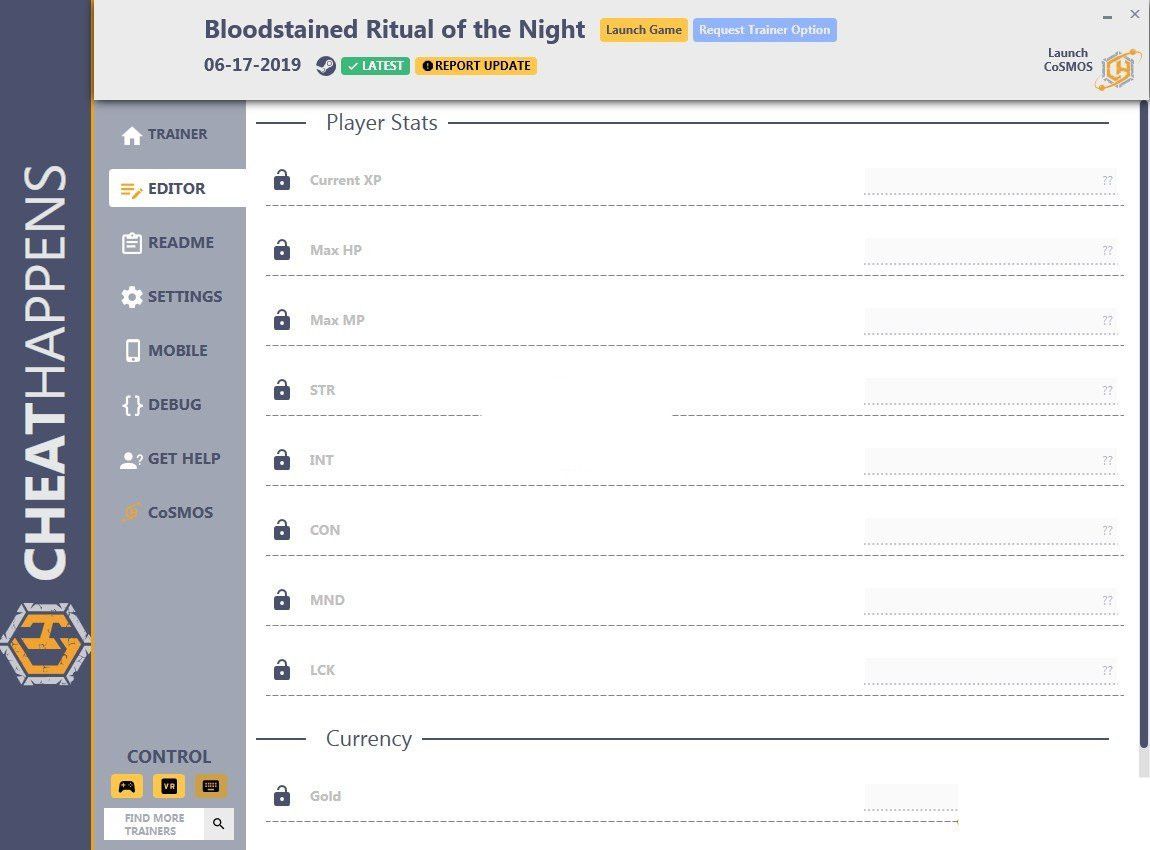The width and height of the screenshot is (1150, 850).
Task: Click the Max HP value field
Action: click(x=990, y=251)
